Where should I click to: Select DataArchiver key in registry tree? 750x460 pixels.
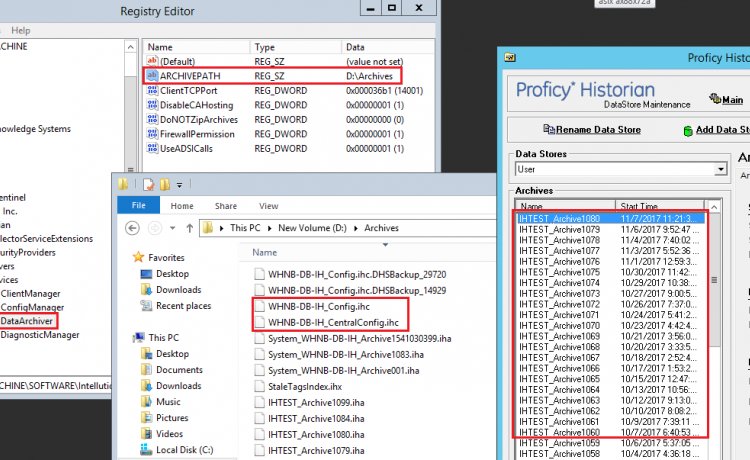click(x=27, y=321)
